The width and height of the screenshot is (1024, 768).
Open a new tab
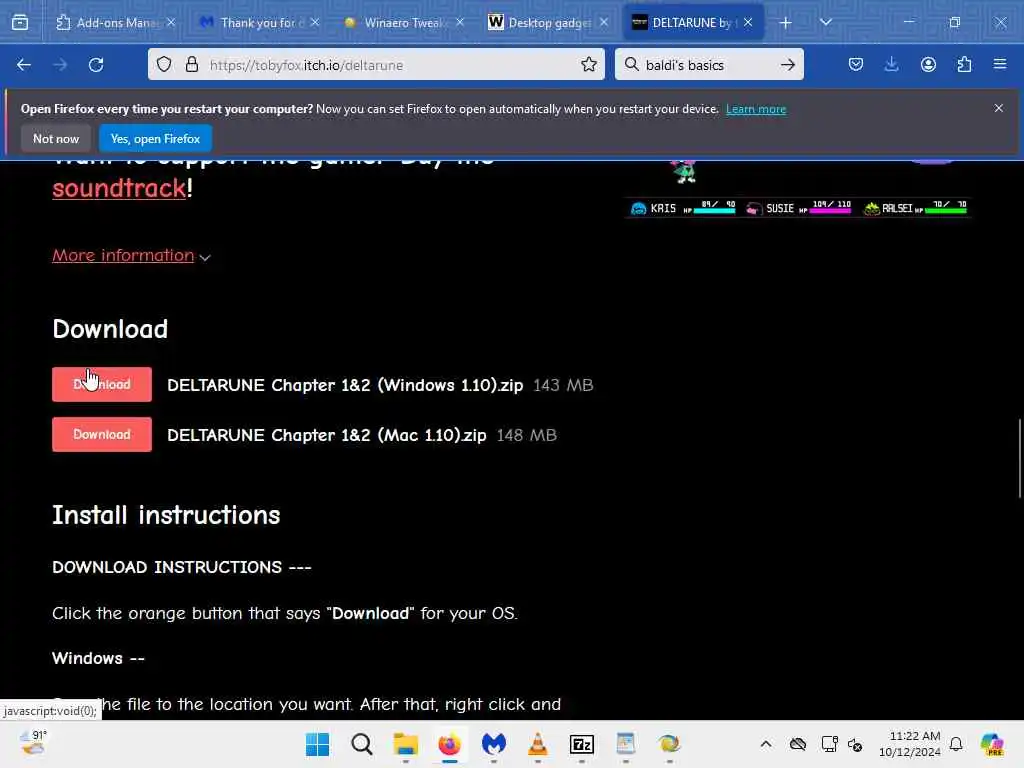point(785,23)
